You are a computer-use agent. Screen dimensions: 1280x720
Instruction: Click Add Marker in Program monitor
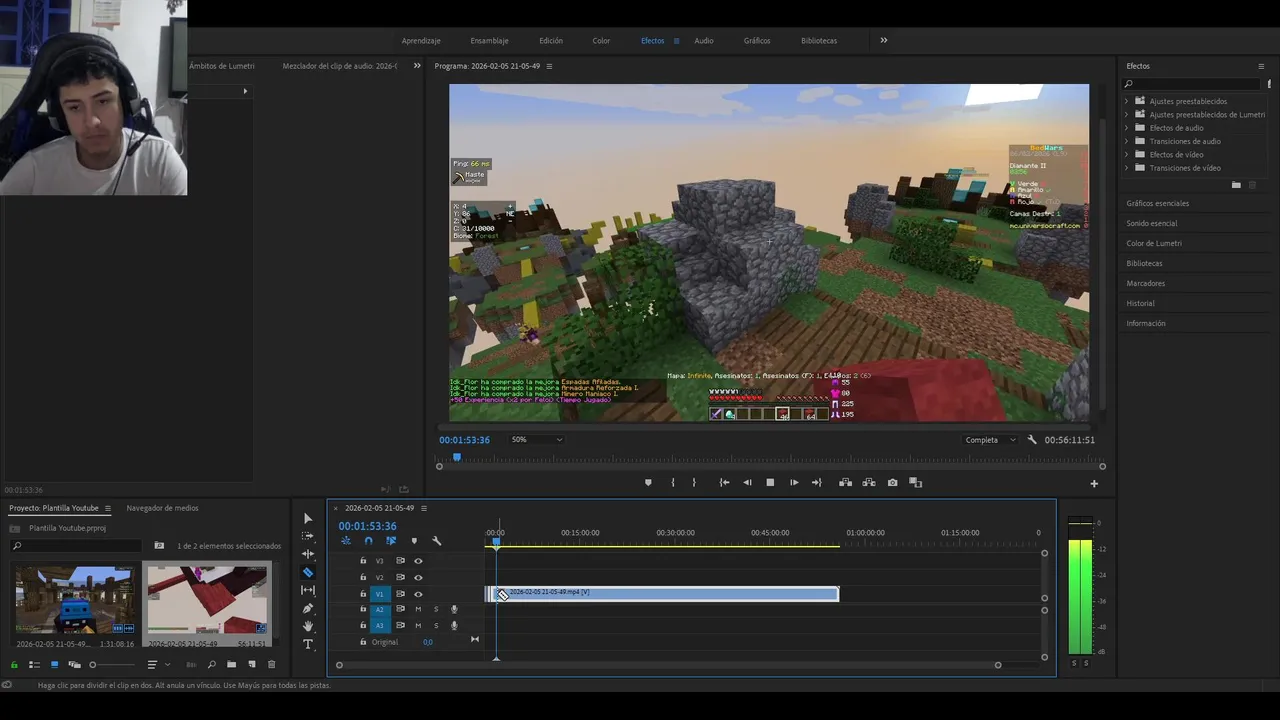pyautogui.click(x=648, y=483)
